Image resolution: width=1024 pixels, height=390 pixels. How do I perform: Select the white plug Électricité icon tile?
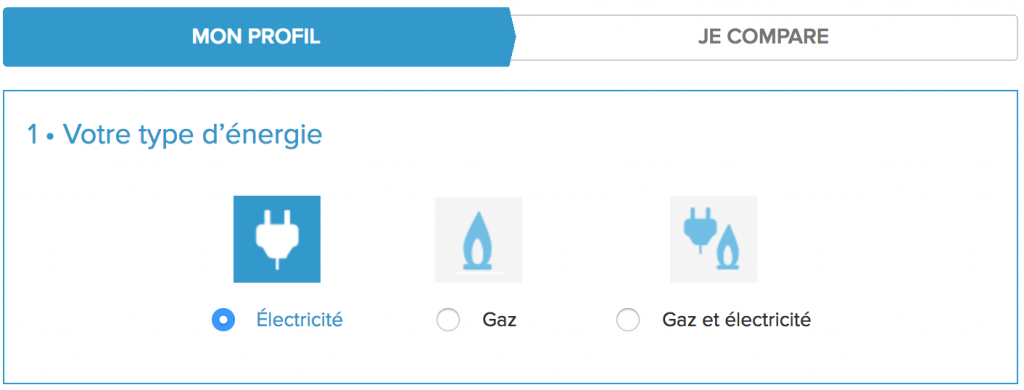tap(277, 239)
